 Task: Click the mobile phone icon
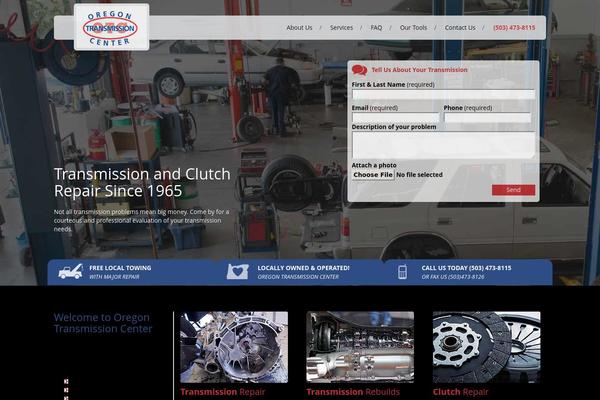402,272
